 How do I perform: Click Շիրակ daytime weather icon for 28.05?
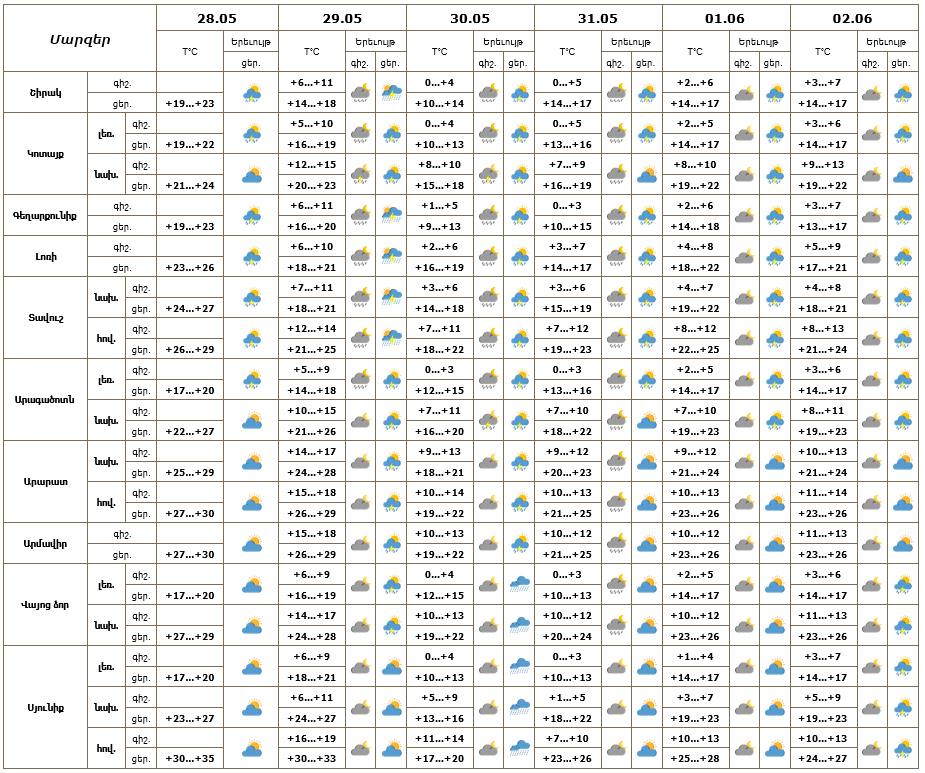point(252,93)
